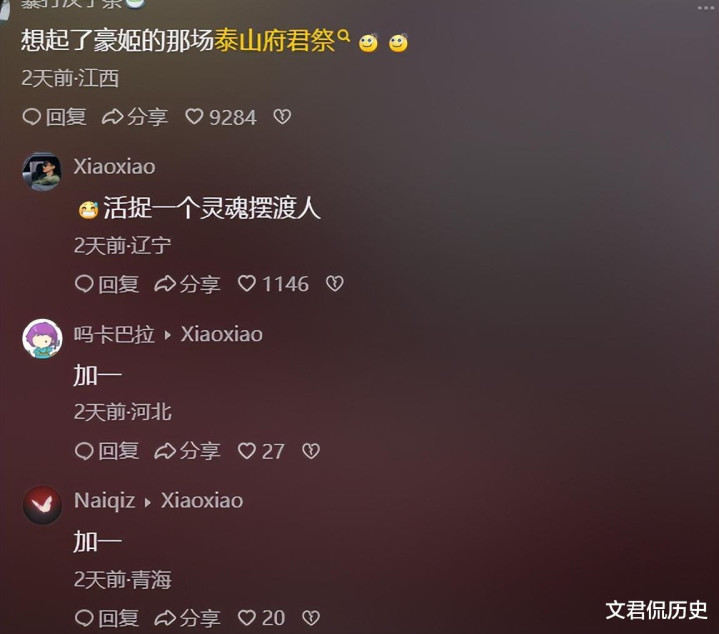Open the more options dots menu
The image size is (719, 634).
(x=706, y=8)
